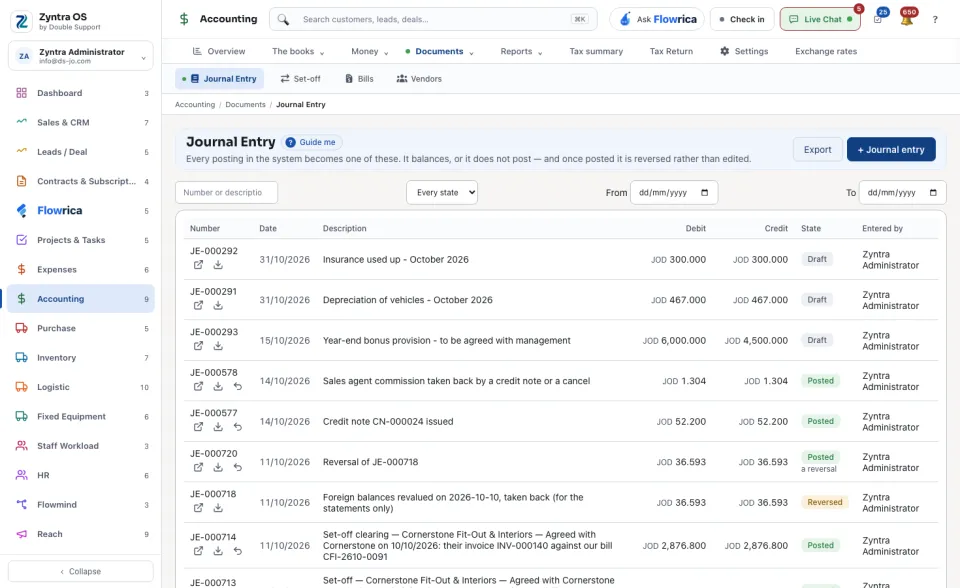Expand The books menu
The height and width of the screenshot is (588, 960).
(298, 51)
